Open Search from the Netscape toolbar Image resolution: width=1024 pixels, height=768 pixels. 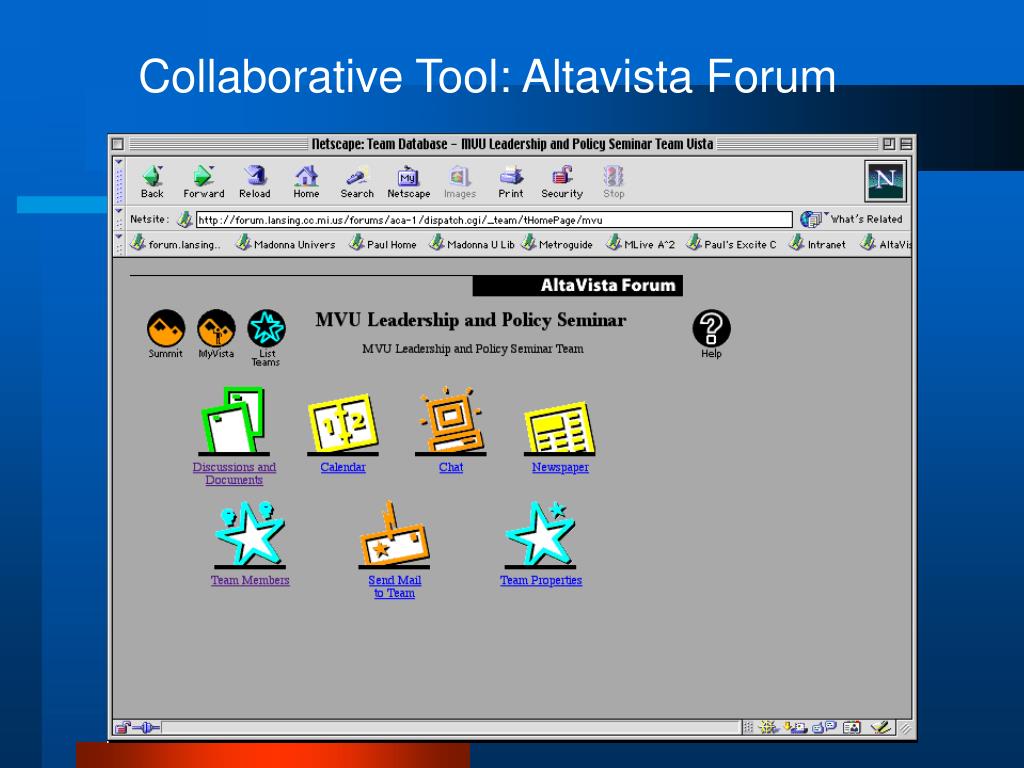pos(357,182)
